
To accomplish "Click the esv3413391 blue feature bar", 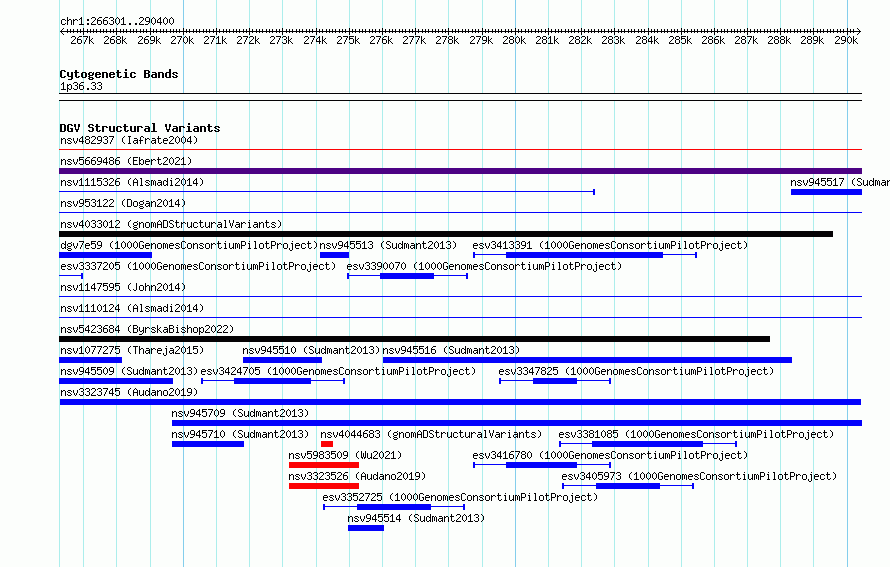I will click(585, 255).
